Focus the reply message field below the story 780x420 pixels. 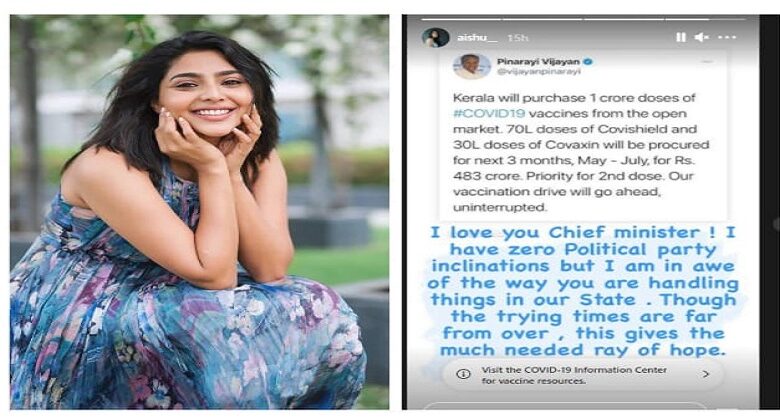coord(565,406)
